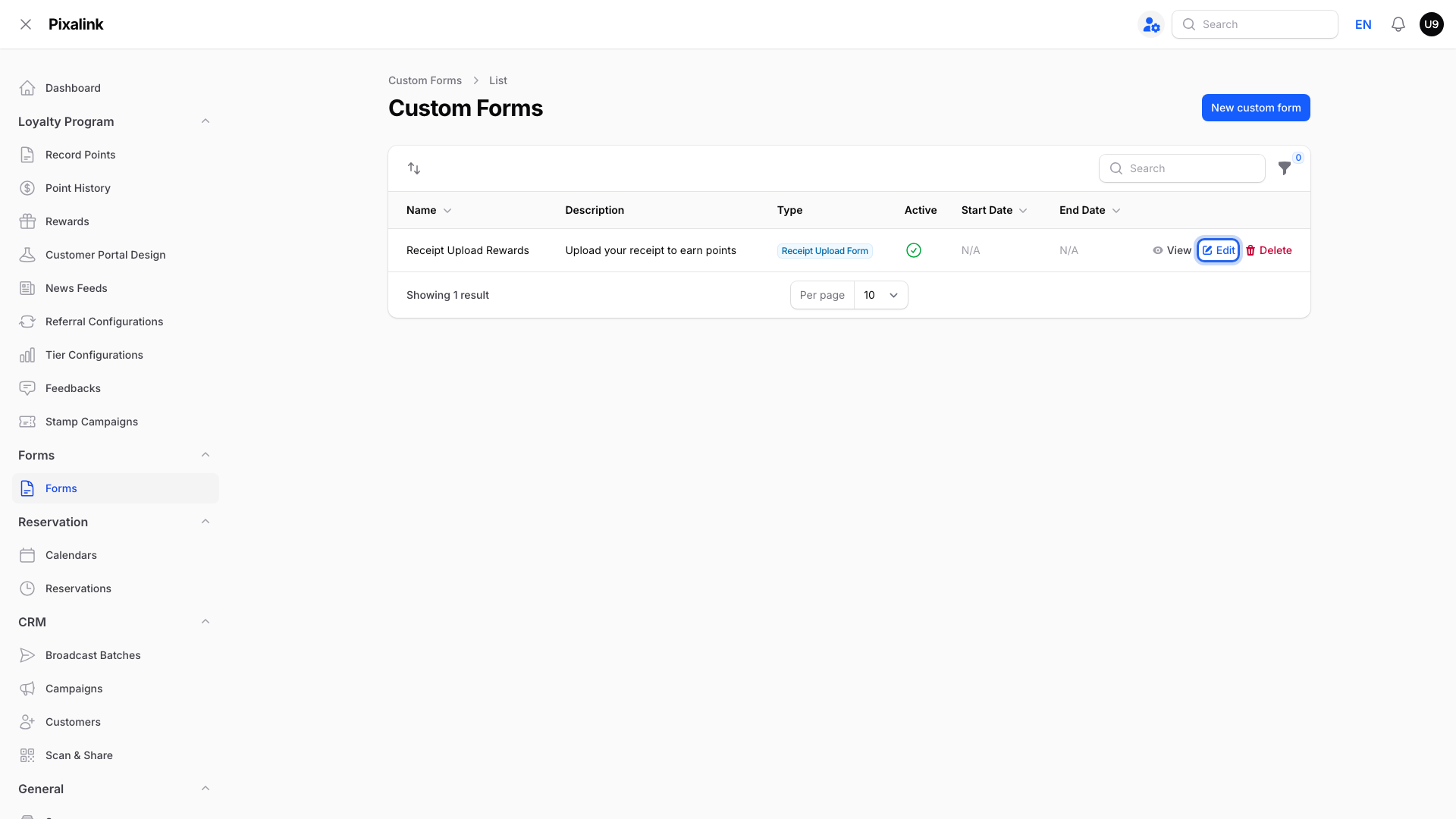1456x819 pixels.
Task: Click the New custom form button
Action: pyautogui.click(x=1256, y=108)
